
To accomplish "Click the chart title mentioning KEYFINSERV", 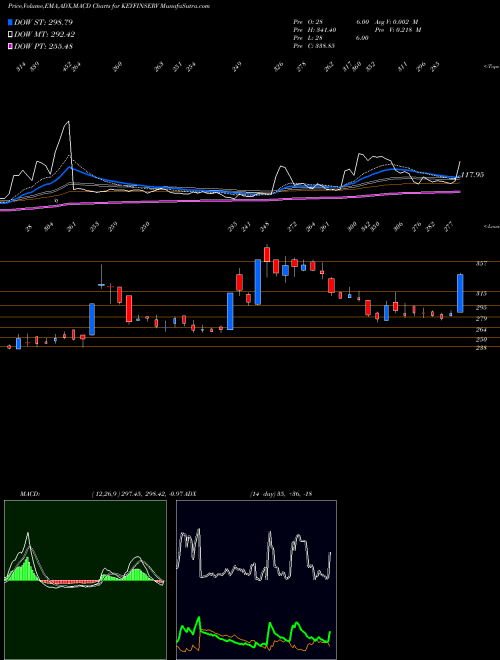I will (x=109, y=6).
